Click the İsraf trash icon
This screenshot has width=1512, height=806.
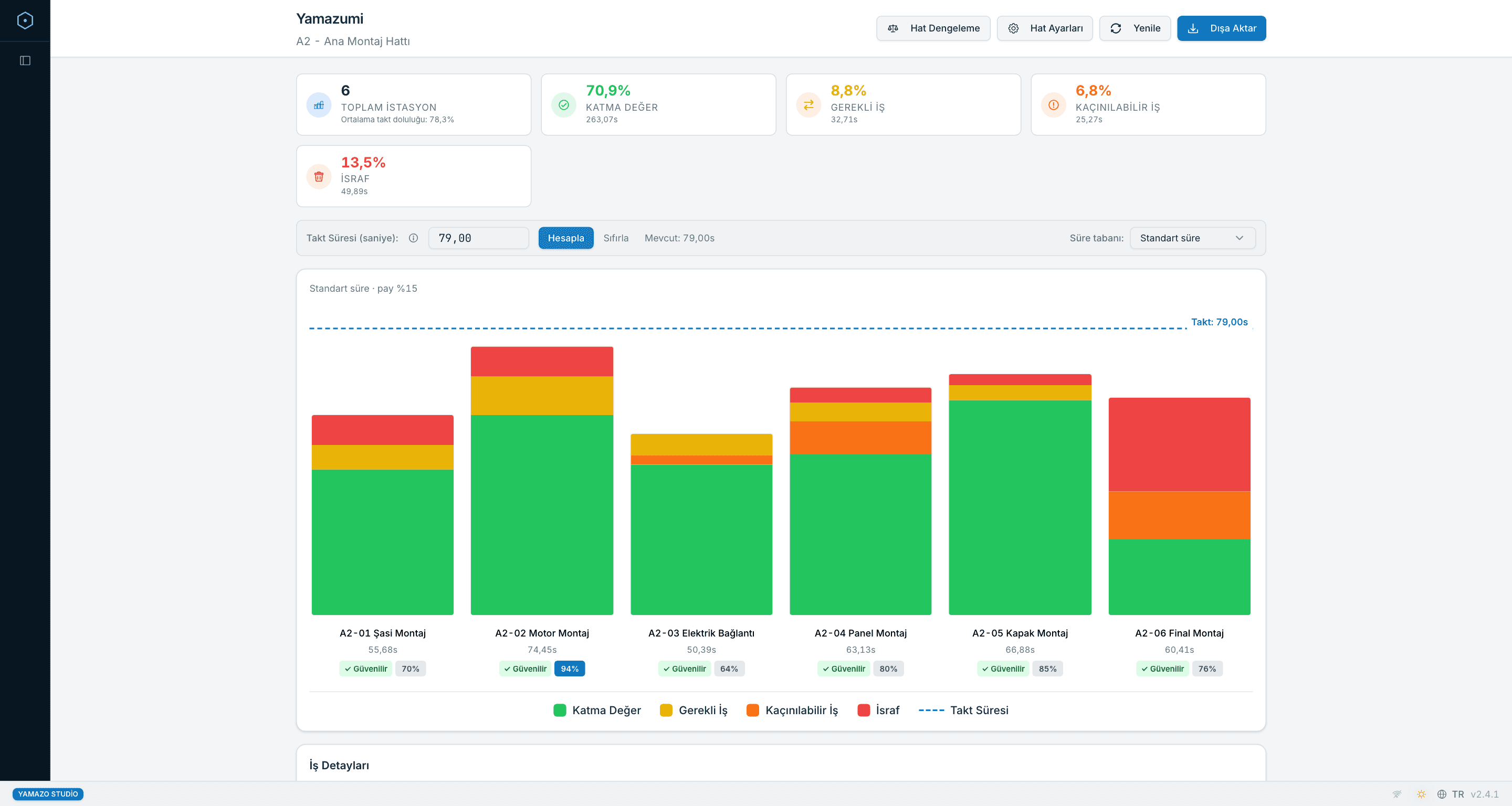[319, 176]
